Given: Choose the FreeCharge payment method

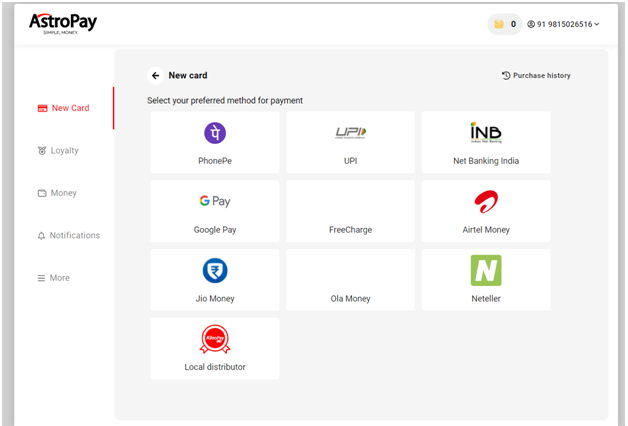Looking at the screenshot, I should pos(350,211).
